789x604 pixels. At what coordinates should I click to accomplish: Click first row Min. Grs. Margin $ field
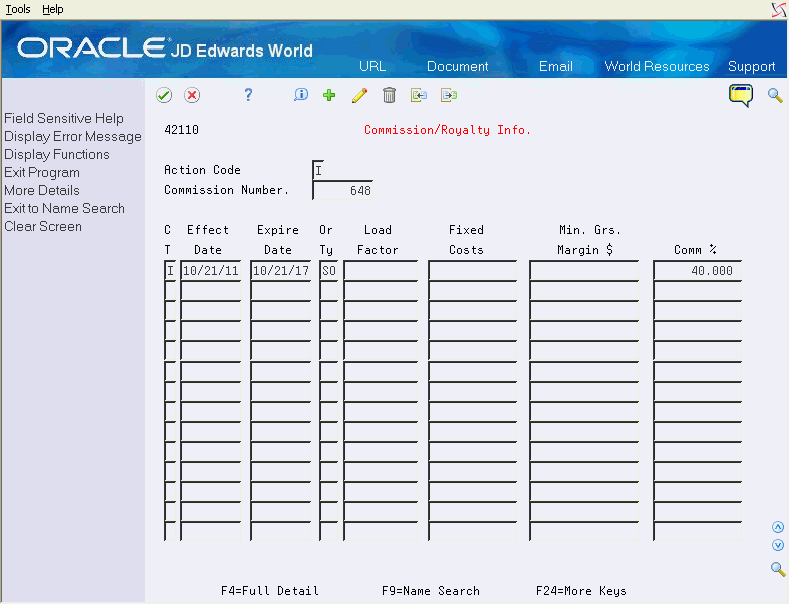pos(584,271)
